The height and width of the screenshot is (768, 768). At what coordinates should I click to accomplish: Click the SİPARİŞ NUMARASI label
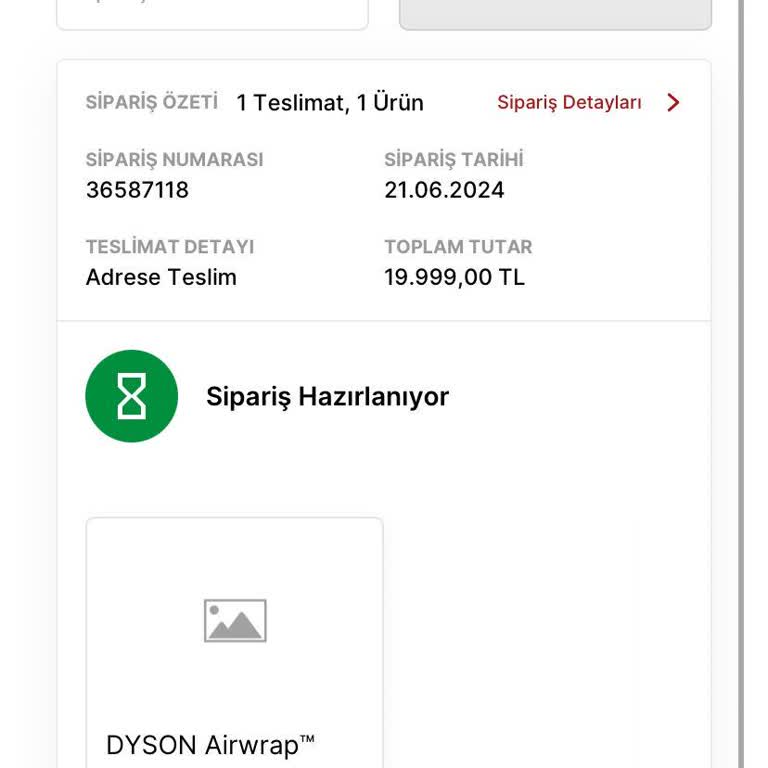tap(174, 160)
